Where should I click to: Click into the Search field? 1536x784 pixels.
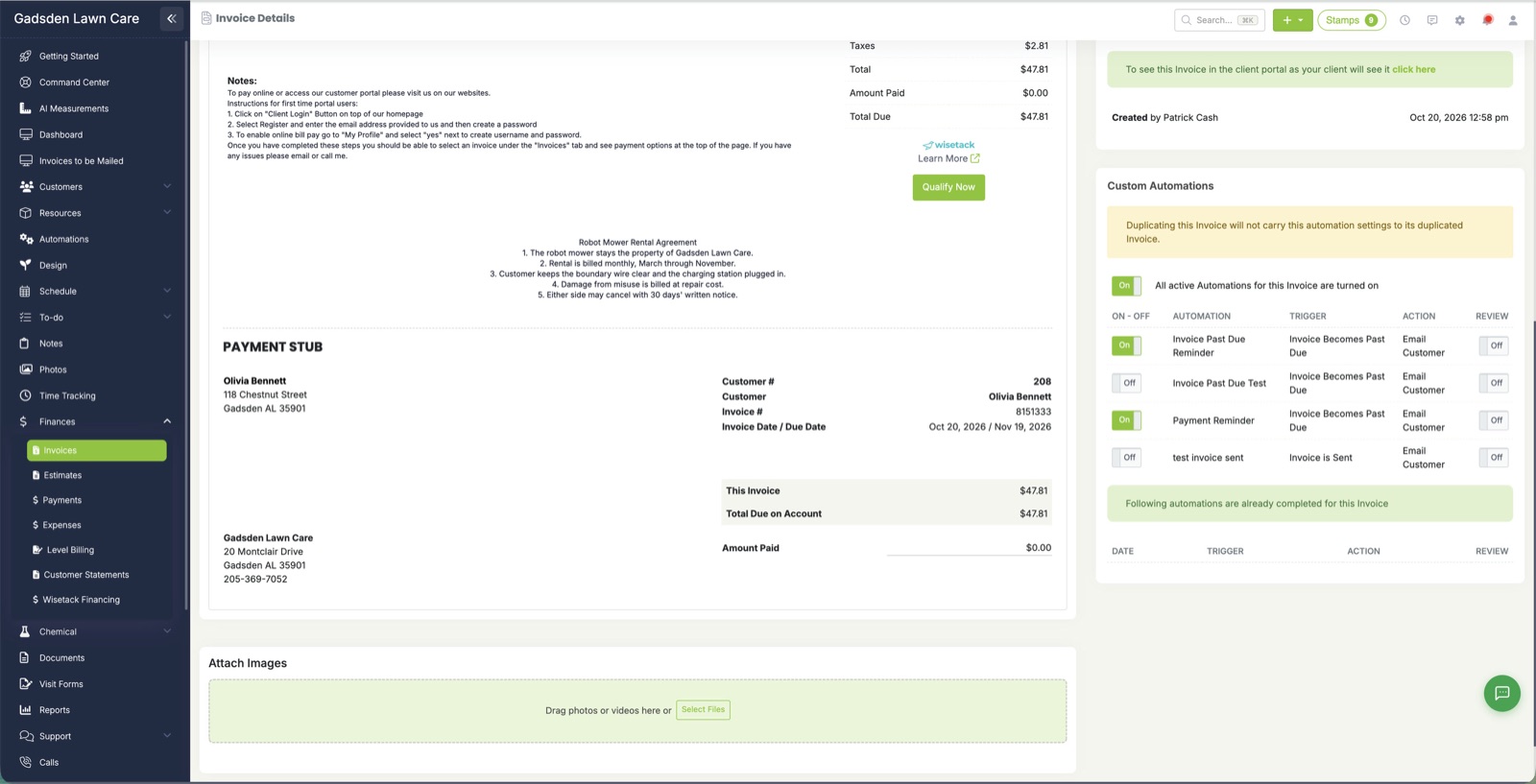[1219, 20]
